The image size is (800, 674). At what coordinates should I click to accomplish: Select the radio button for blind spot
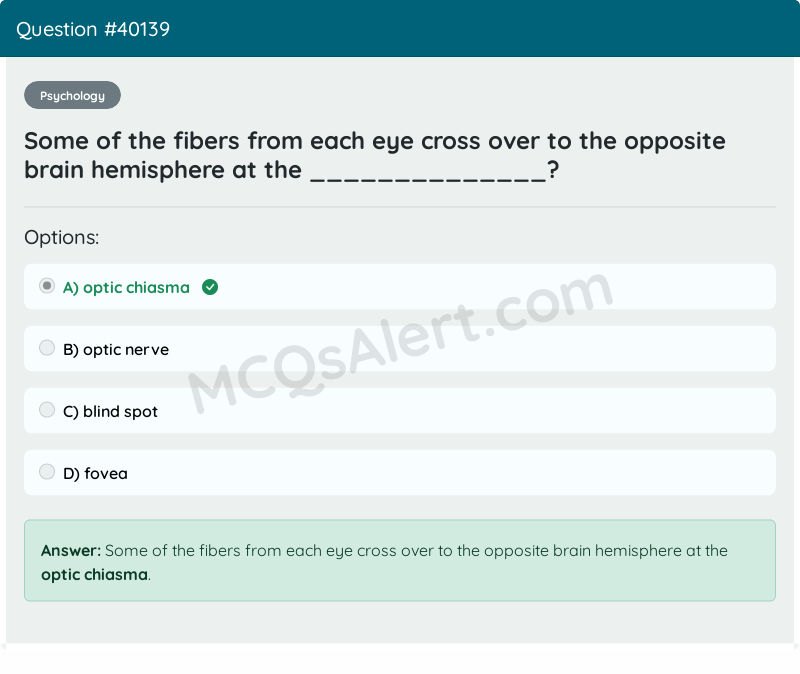click(x=47, y=409)
